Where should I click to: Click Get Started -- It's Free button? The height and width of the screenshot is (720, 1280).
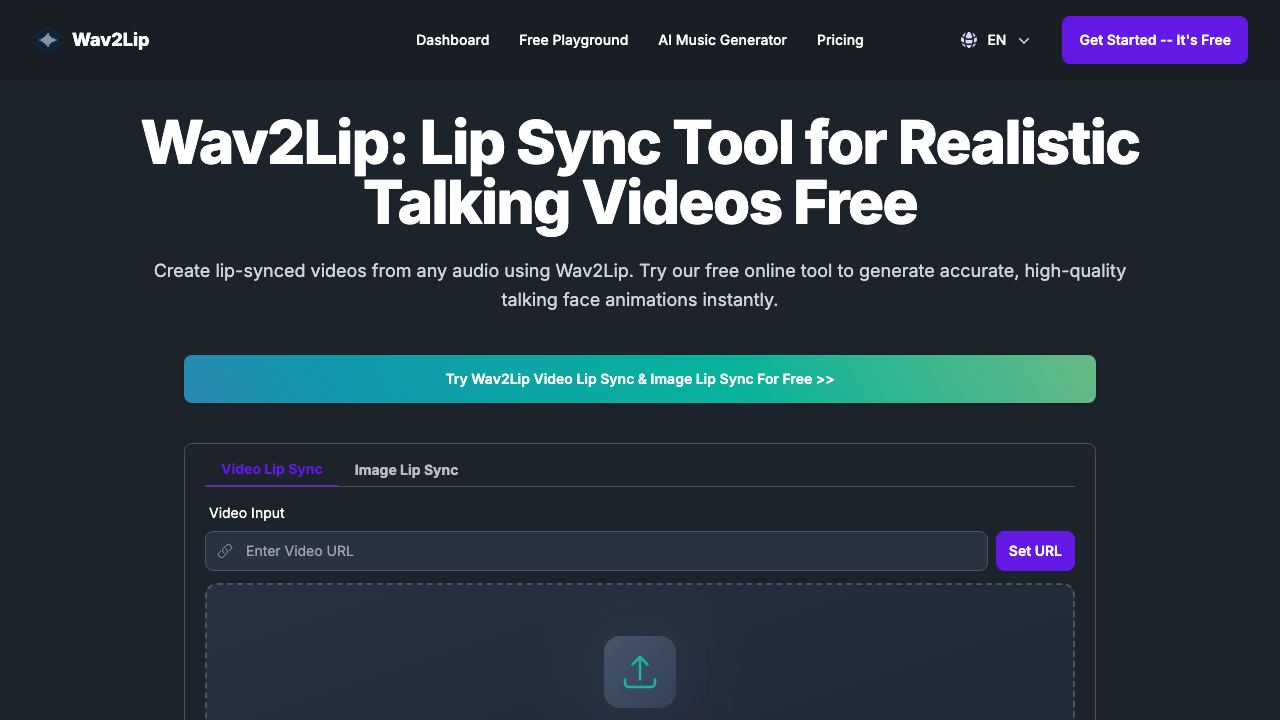pyautogui.click(x=1155, y=40)
